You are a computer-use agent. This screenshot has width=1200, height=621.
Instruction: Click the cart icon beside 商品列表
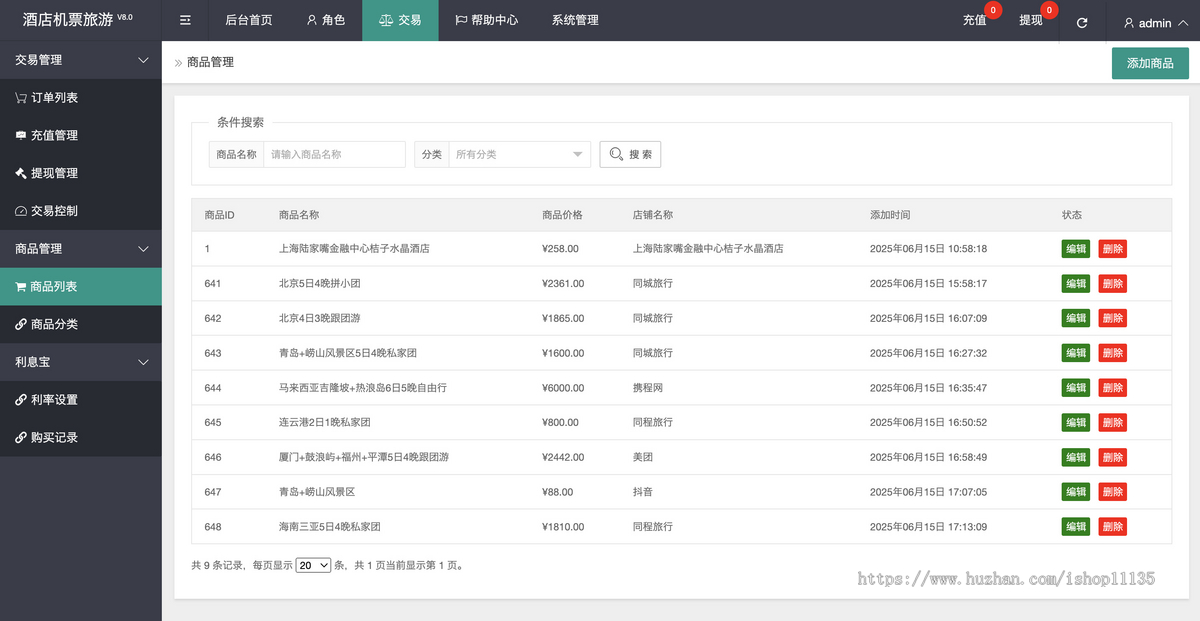click(x=21, y=286)
